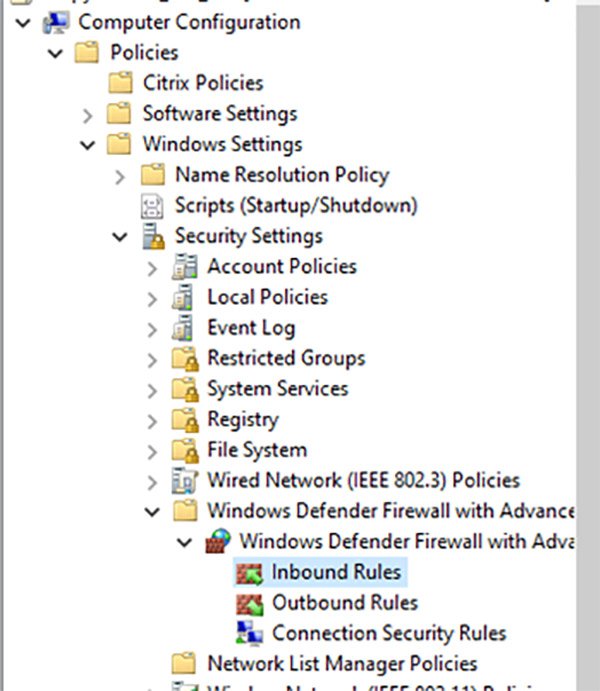
Task: Select the System Services item
Action: click(x=277, y=389)
